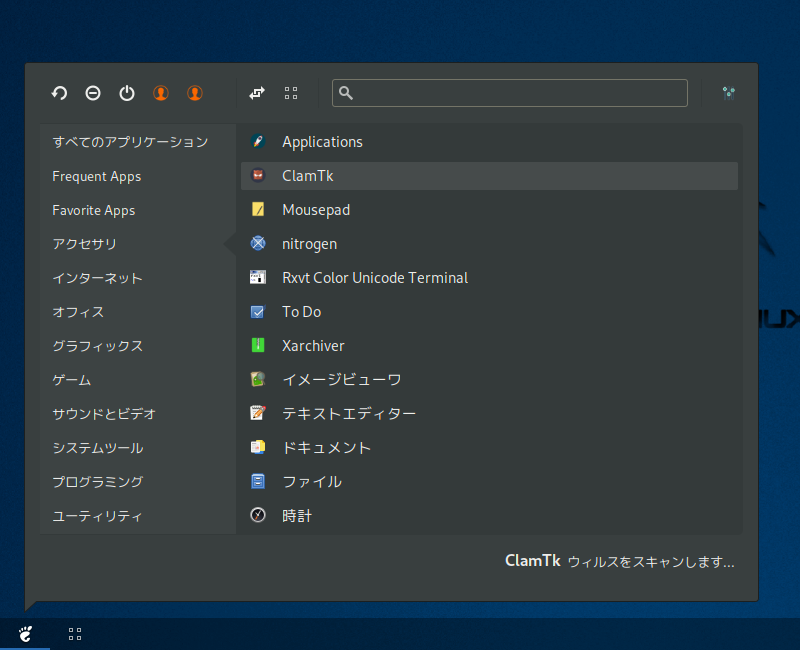Launch nitrogen via its blue icon

pos(258,243)
